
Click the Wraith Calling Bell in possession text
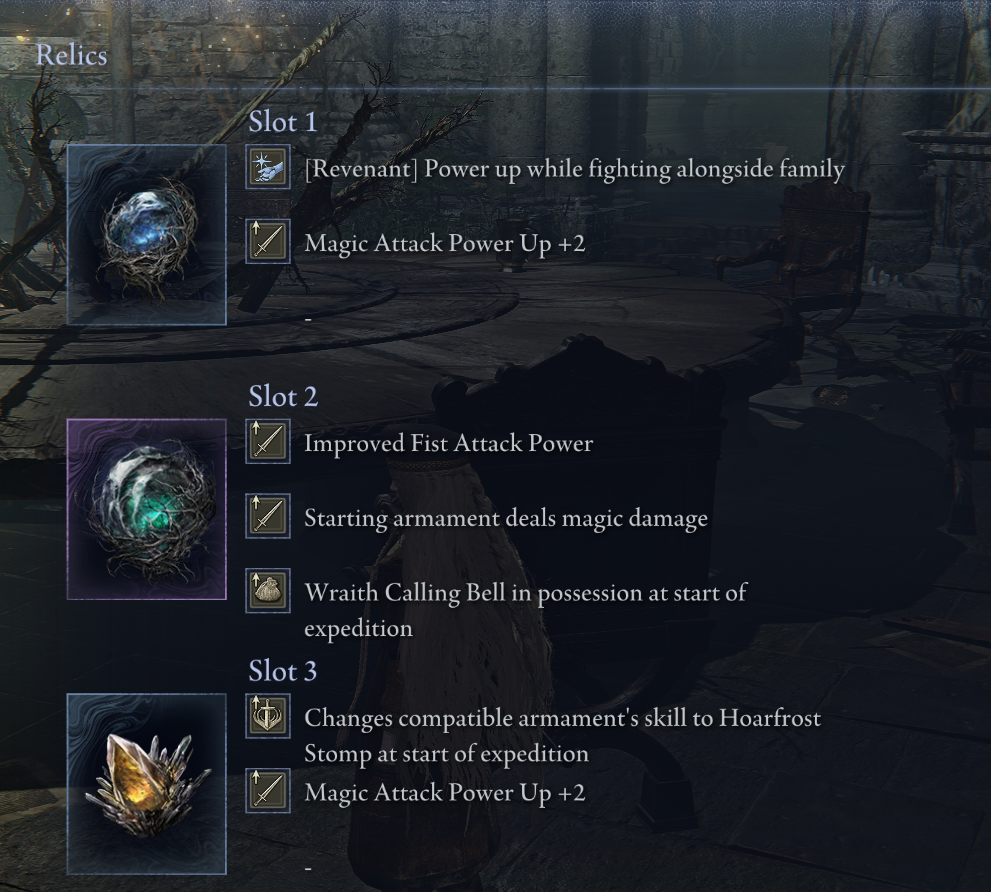click(525, 611)
